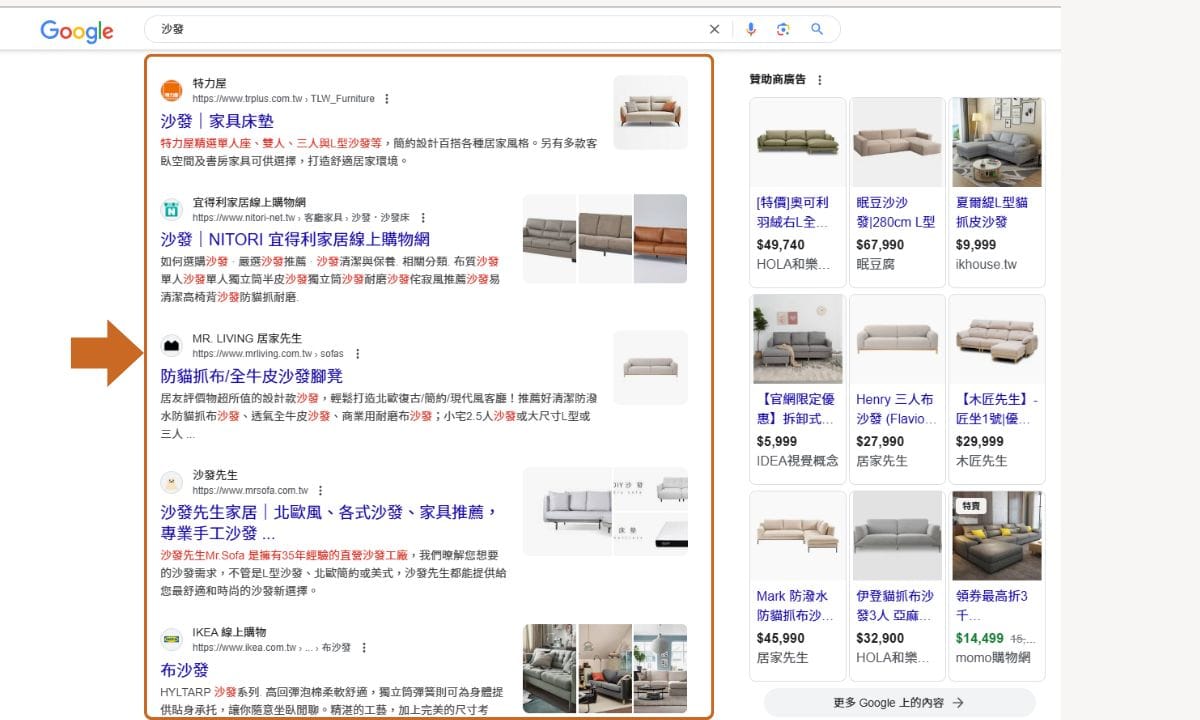The image size is (1200, 720).
Task: Open the 贊助商廣告 three-dot menu
Action: click(x=820, y=80)
